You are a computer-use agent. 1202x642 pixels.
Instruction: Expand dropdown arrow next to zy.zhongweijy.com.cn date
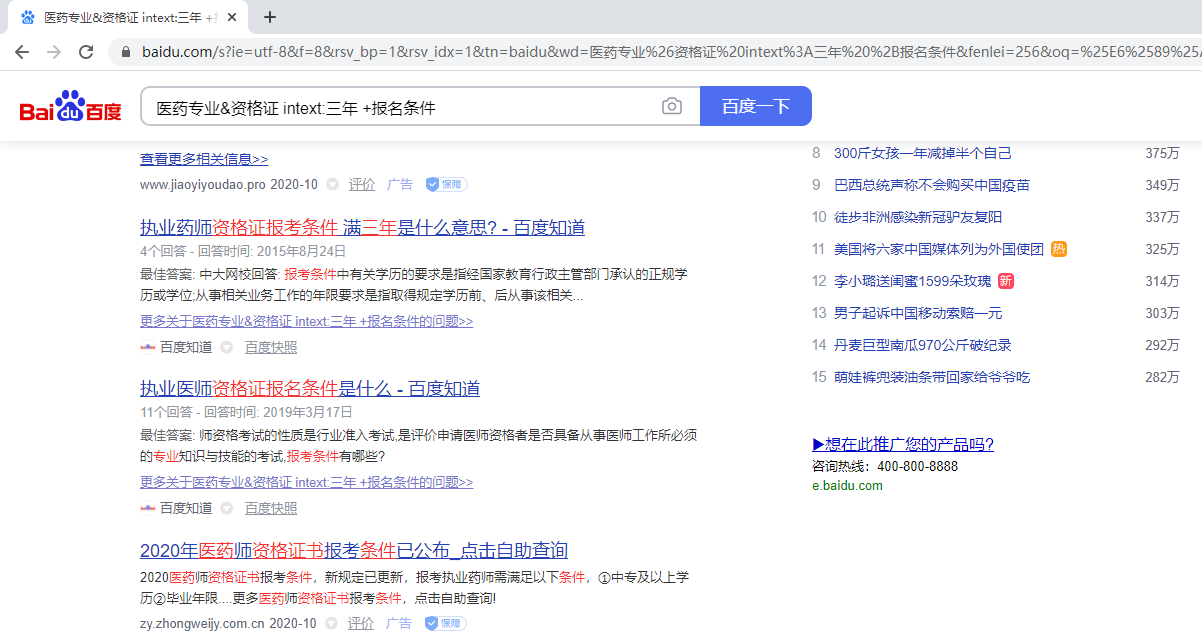click(332, 623)
